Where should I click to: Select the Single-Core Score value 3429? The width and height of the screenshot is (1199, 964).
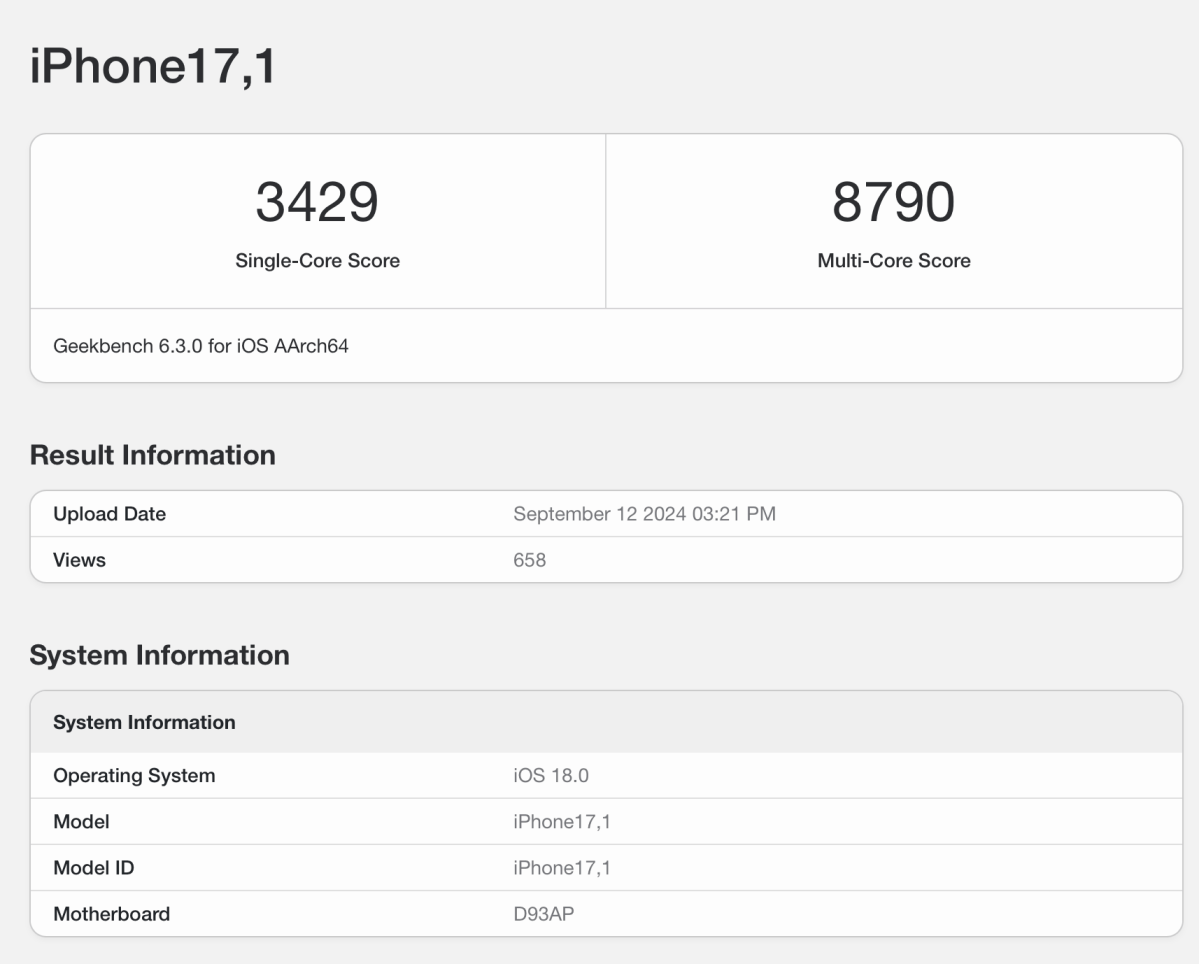[317, 201]
